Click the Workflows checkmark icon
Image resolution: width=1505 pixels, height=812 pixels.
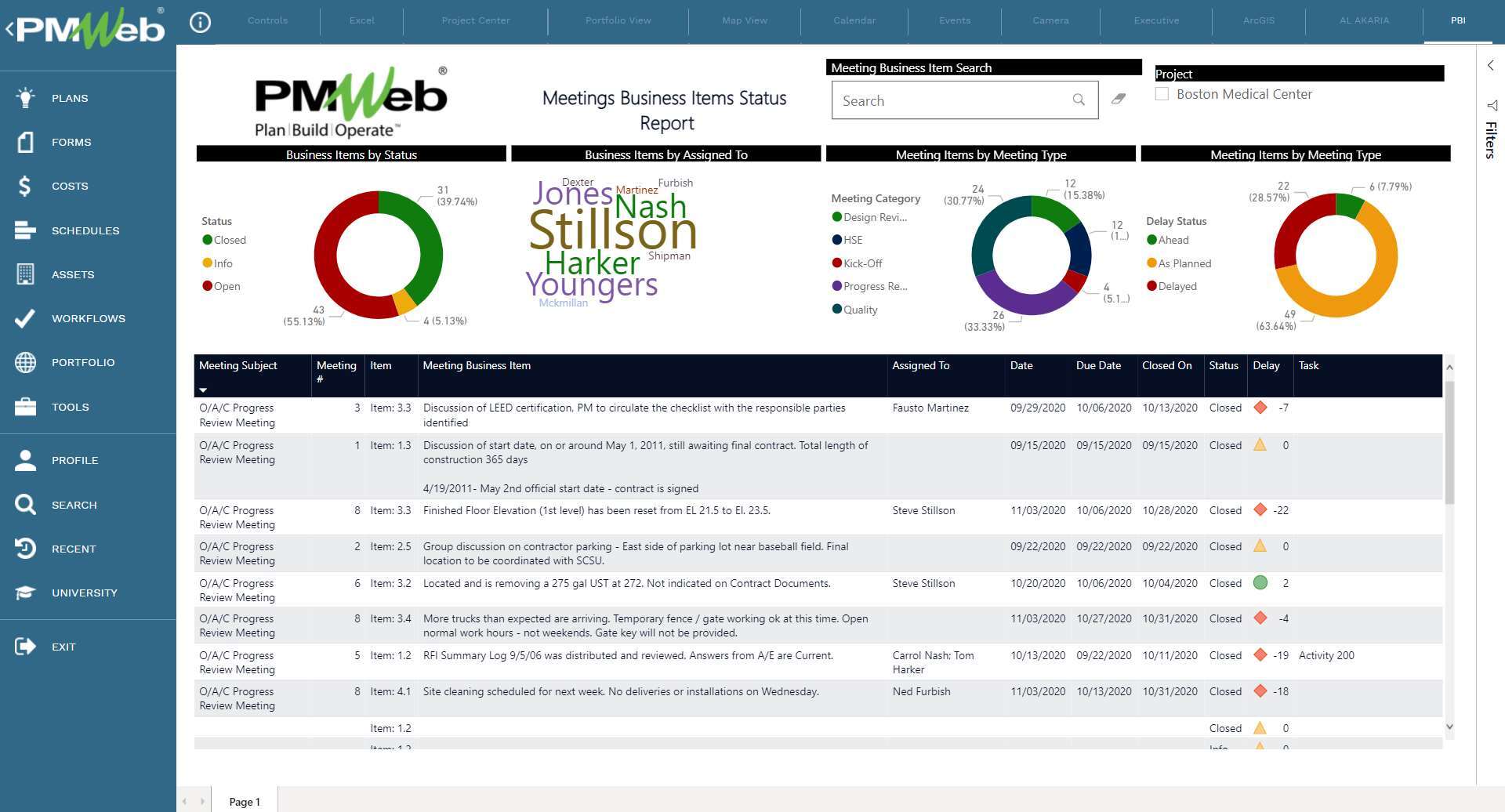(25, 318)
